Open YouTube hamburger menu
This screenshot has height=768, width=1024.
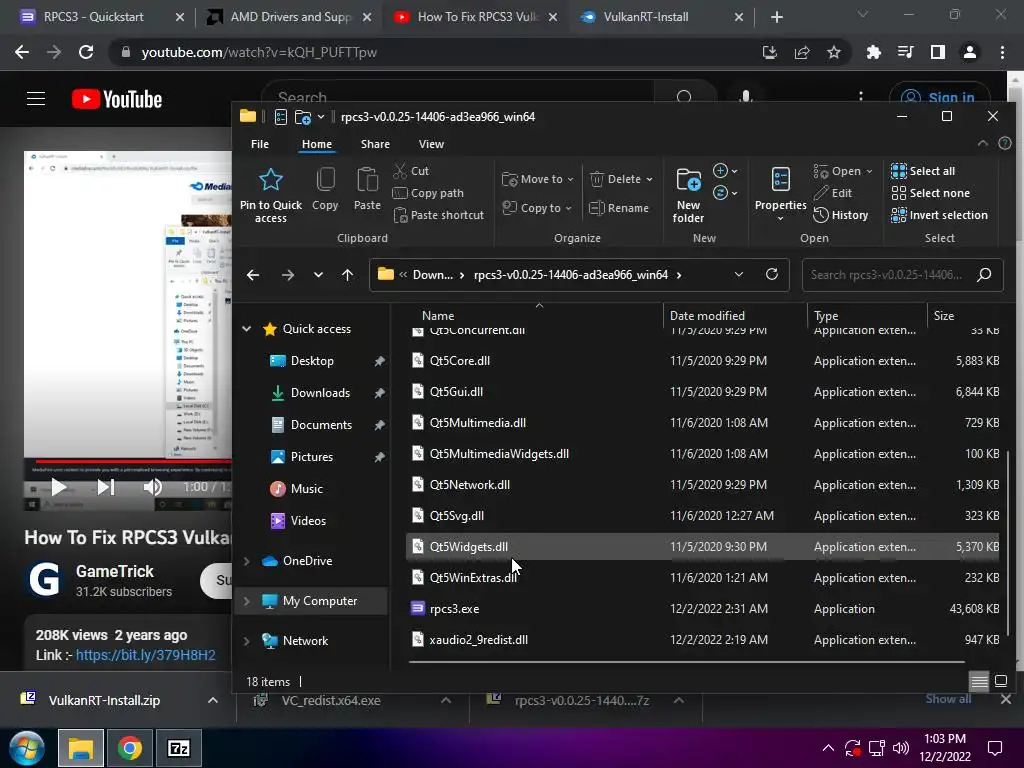tap(36, 99)
